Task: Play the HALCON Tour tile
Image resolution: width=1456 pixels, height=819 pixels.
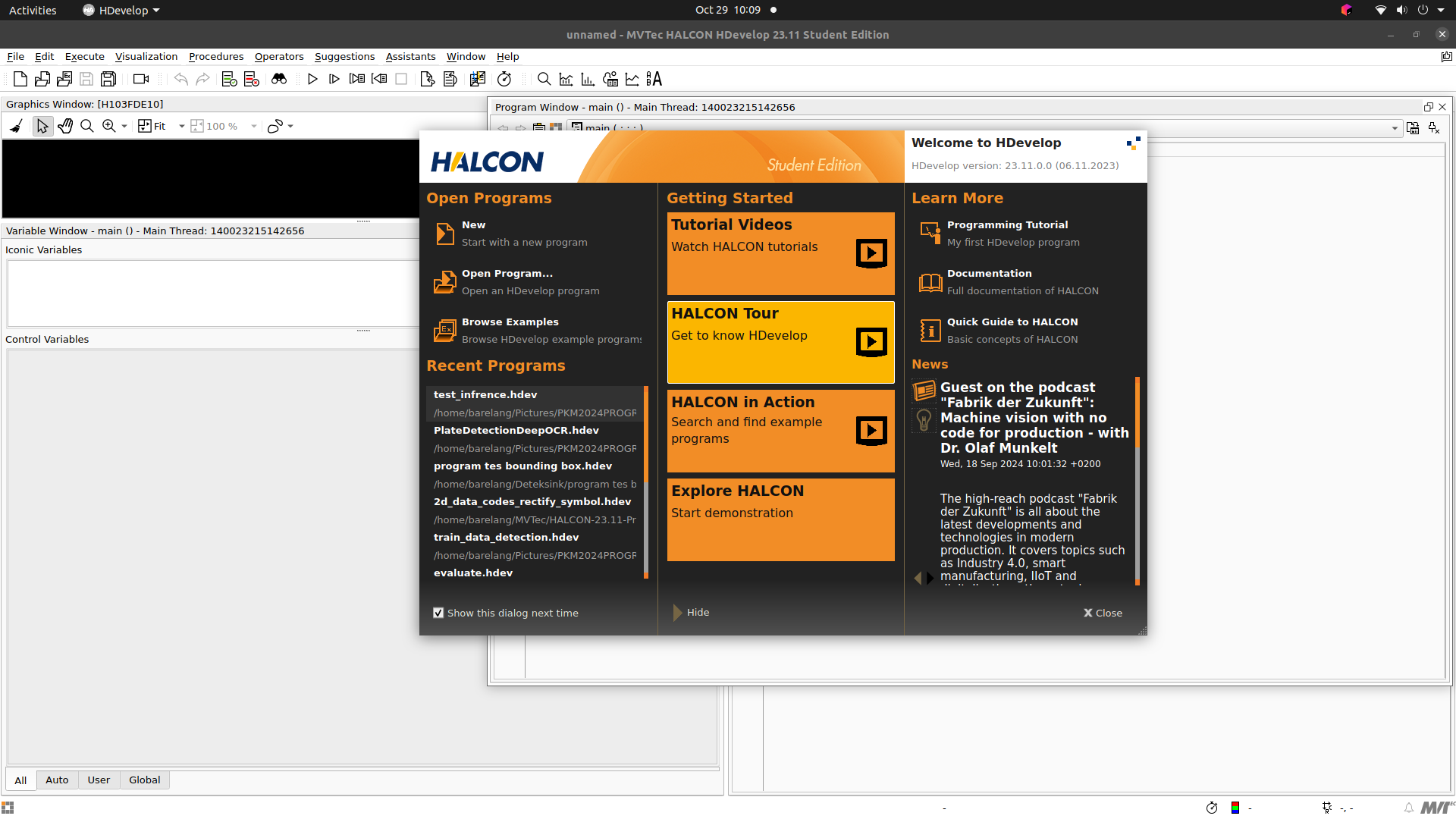Action: pos(871,342)
